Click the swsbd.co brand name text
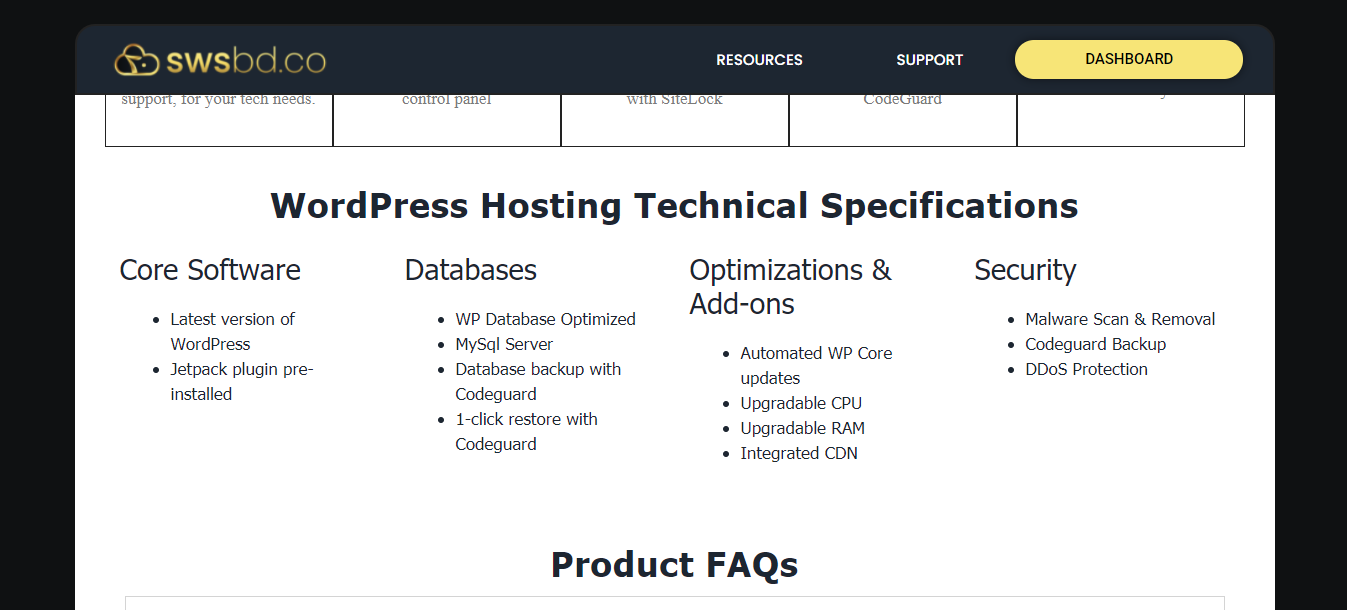1347x610 pixels. [x=246, y=61]
